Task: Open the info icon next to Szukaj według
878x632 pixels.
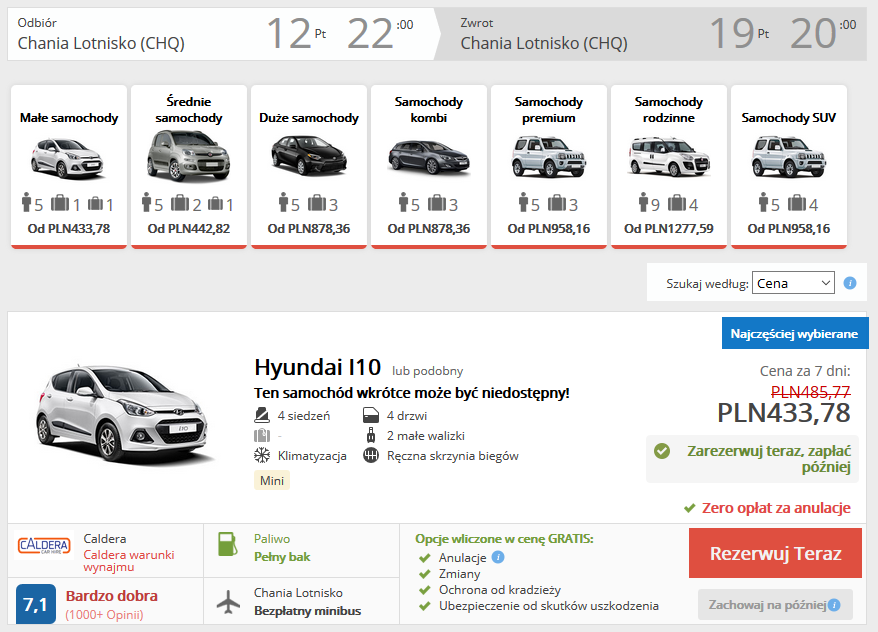Action: 849,283
